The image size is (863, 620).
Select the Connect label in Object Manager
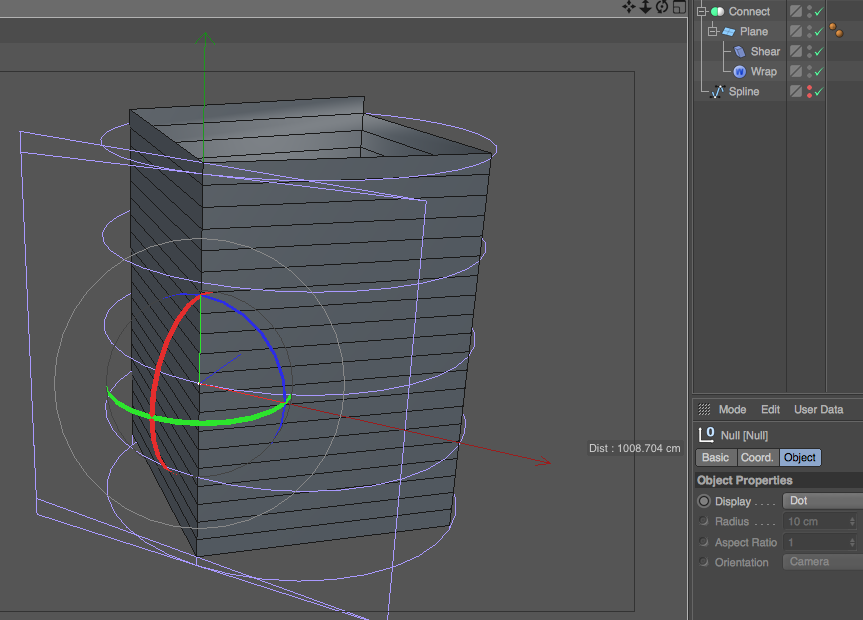pyautogui.click(x=749, y=12)
